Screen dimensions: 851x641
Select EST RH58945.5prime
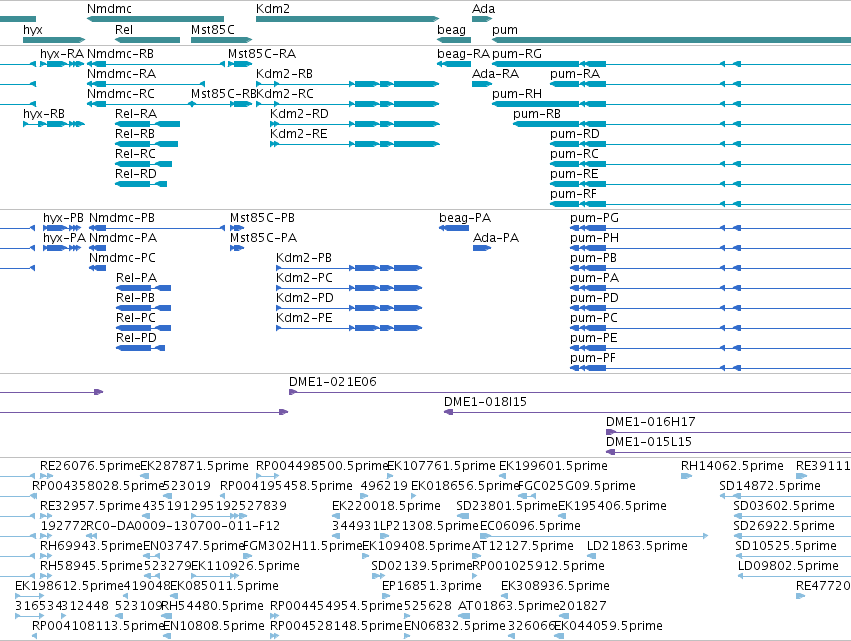tap(91, 567)
